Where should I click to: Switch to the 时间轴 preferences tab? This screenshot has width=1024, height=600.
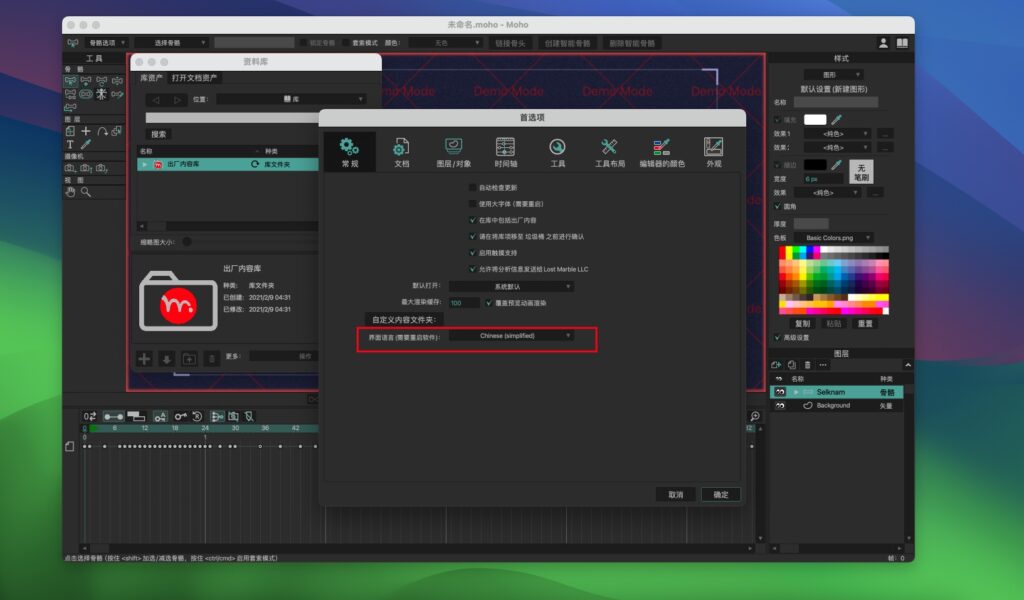[x=505, y=152]
